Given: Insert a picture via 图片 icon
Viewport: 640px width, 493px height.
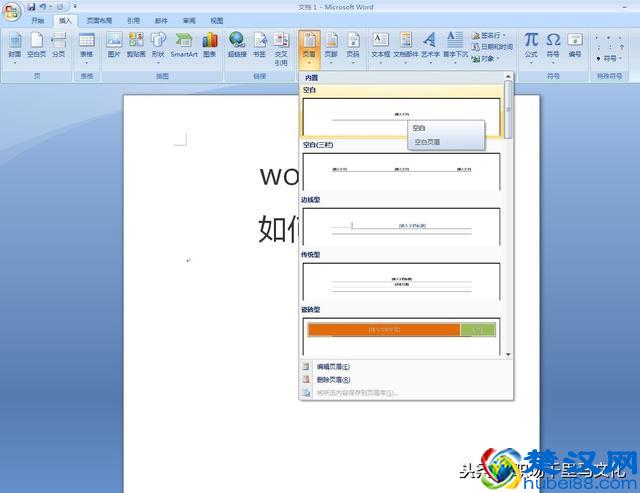Looking at the screenshot, I should coord(114,44).
